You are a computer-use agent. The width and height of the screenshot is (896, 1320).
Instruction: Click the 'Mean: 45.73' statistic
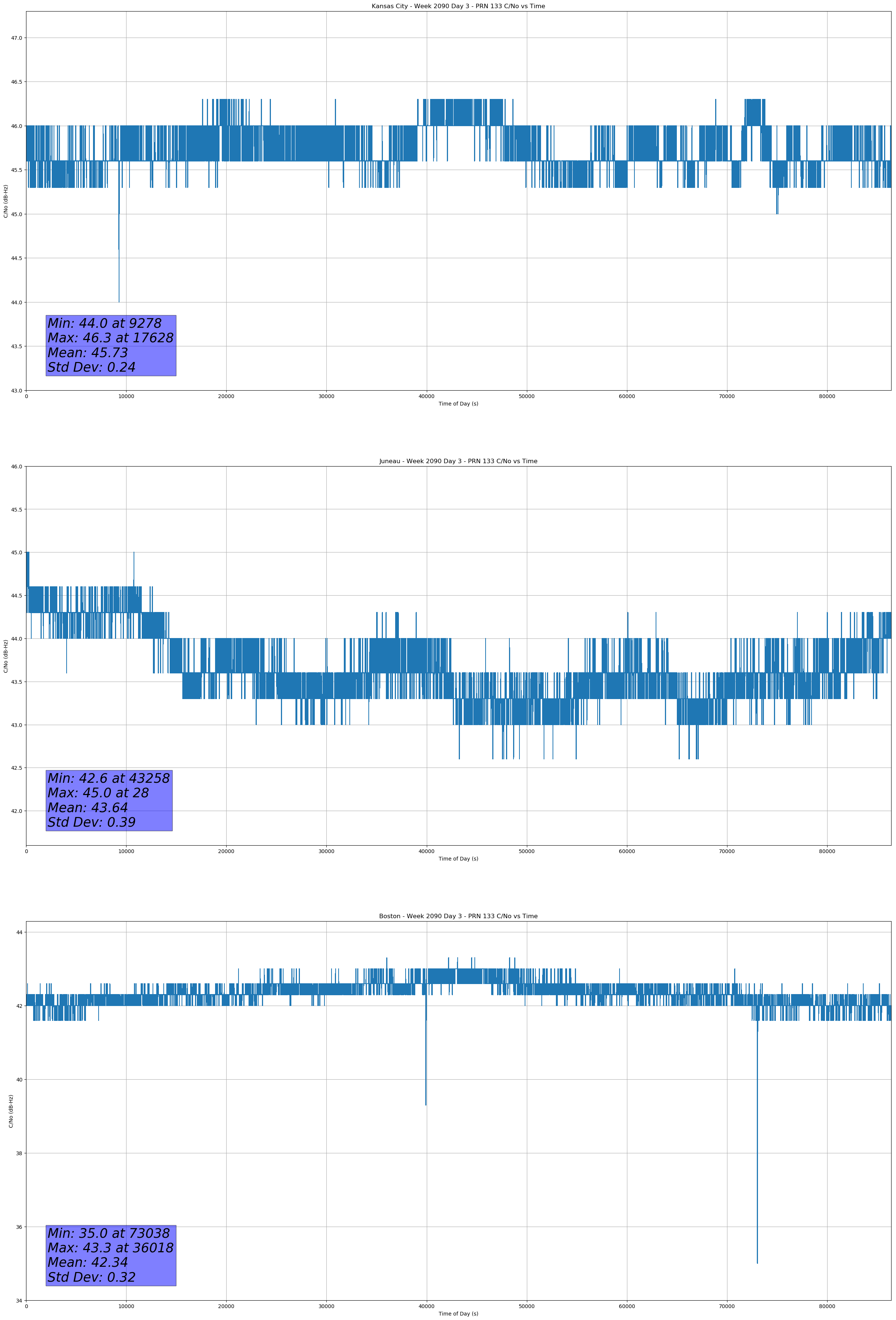coord(87,353)
